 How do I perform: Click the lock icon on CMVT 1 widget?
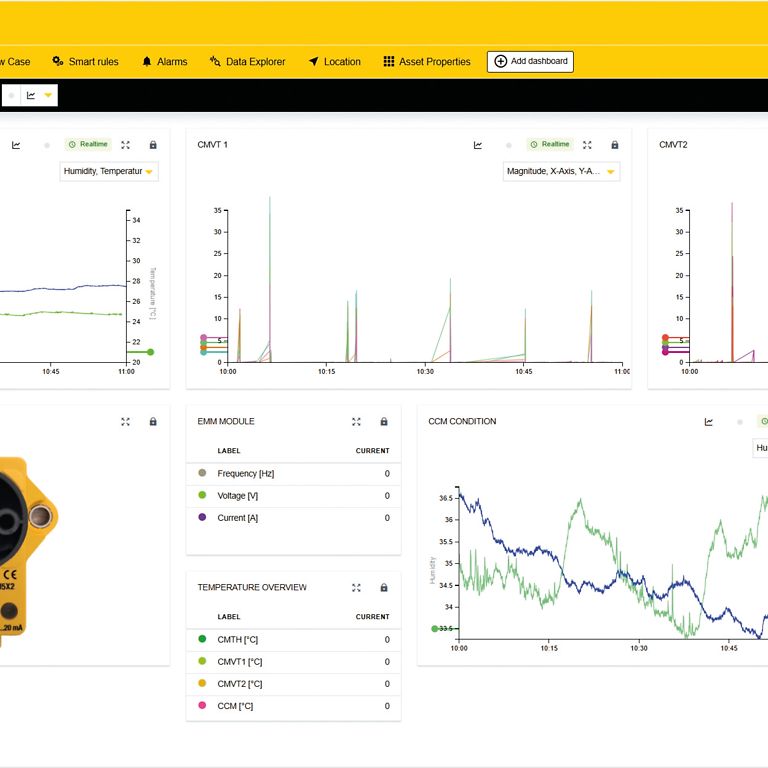[614, 145]
